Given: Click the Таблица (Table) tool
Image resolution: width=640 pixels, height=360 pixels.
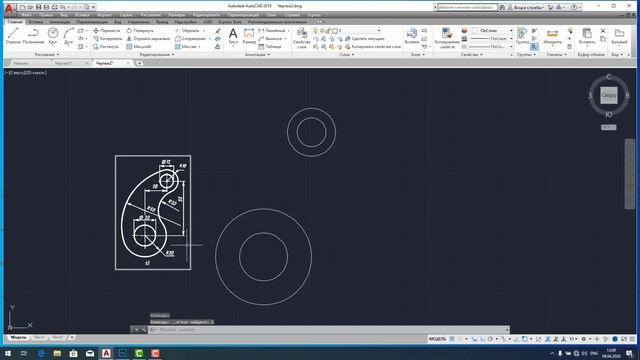Looking at the screenshot, I should click(x=270, y=47).
